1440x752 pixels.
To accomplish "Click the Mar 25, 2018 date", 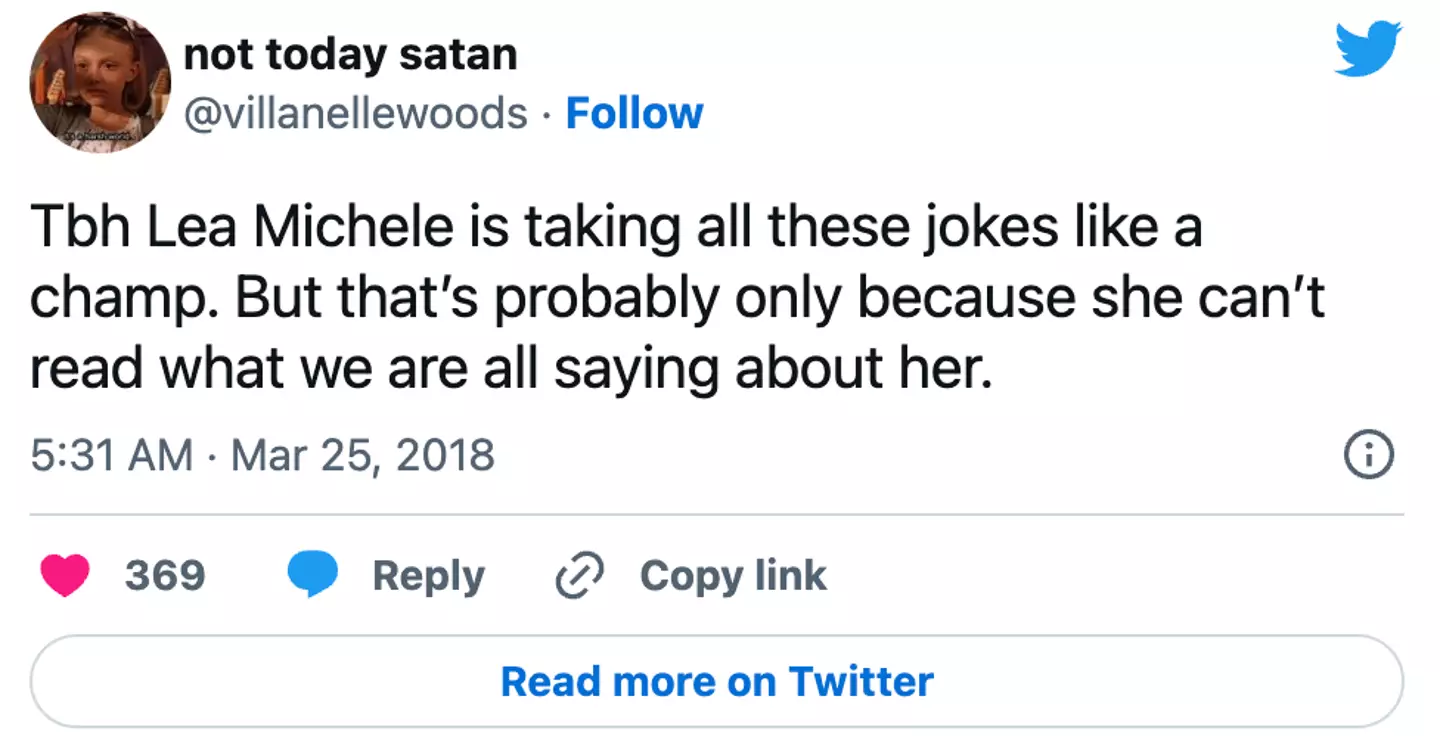I will coord(363,456).
